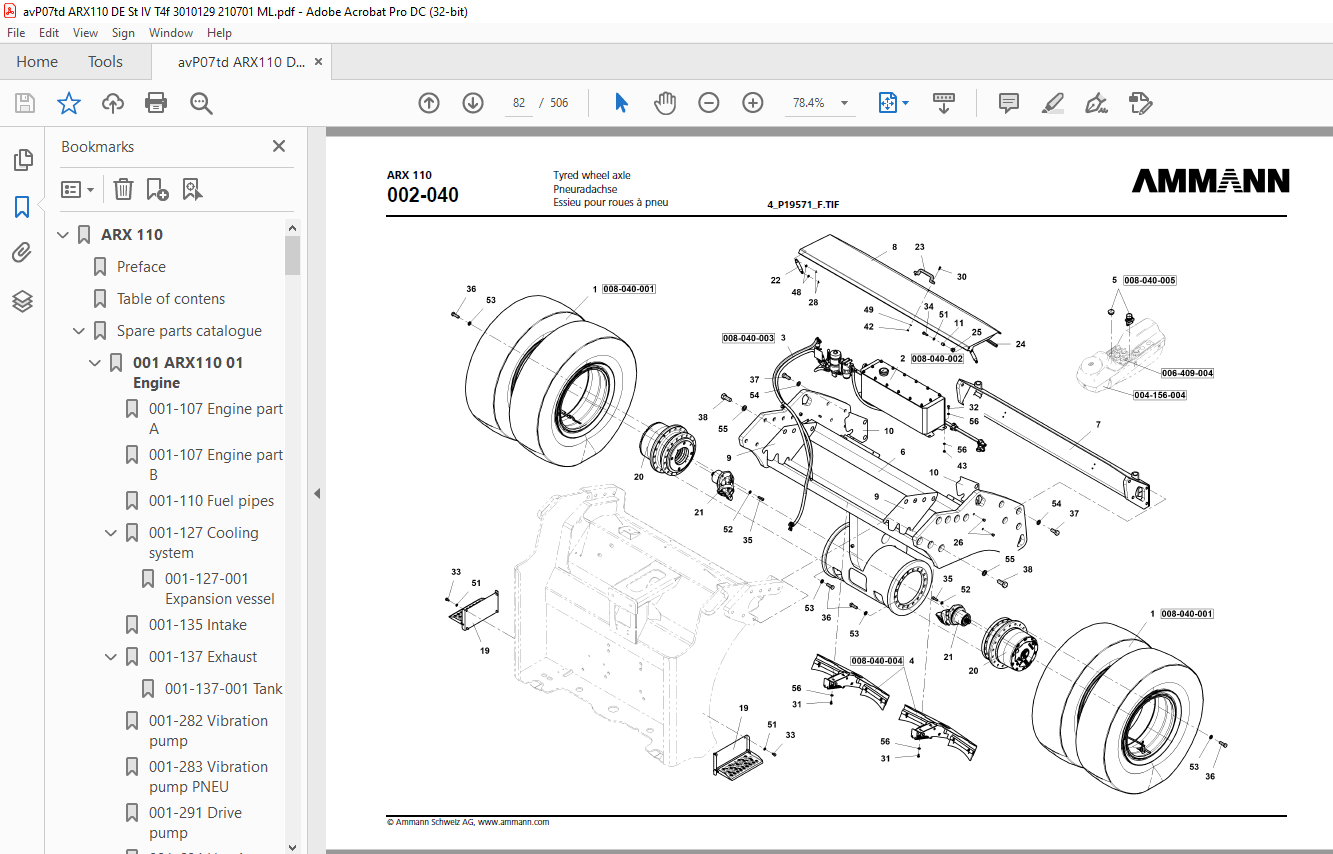Image resolution: width=1333 pixels, height=854 pixels.
Task: Collapse 001-127 Cooling system bookmark
Action: tap(111, 533)
